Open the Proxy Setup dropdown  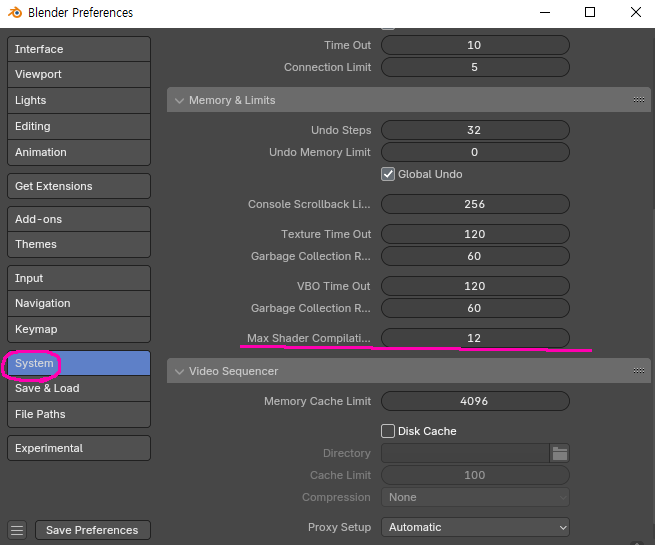click(x=475, y=527)
